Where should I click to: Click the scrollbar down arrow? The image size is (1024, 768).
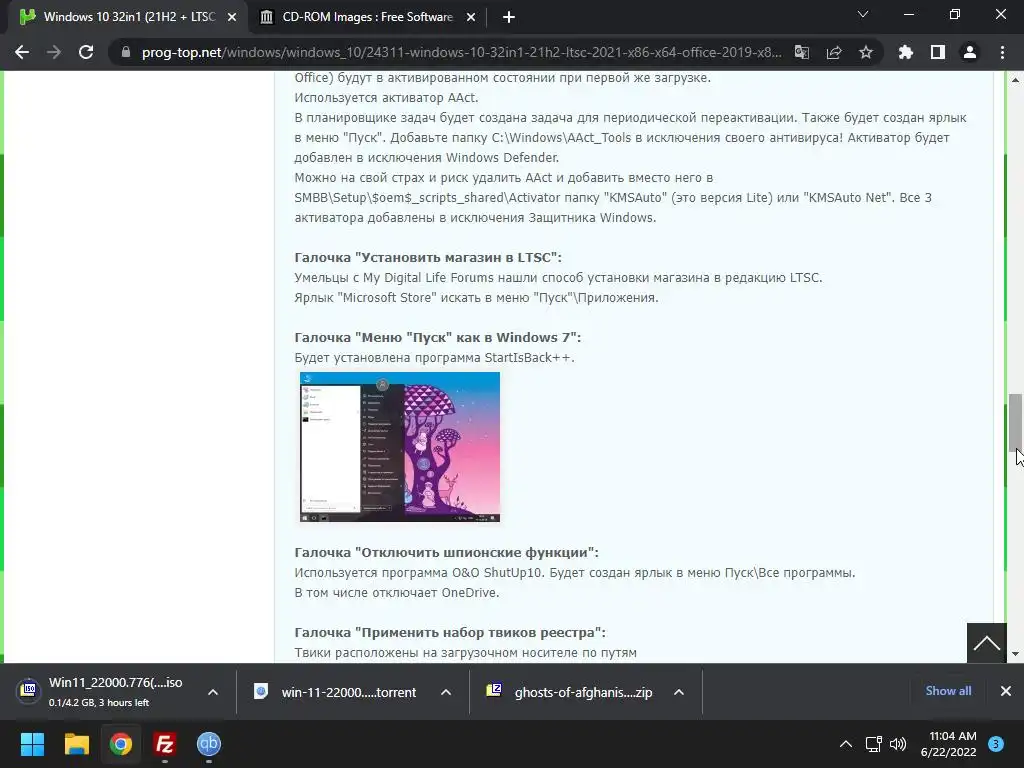coord(1015,654)
